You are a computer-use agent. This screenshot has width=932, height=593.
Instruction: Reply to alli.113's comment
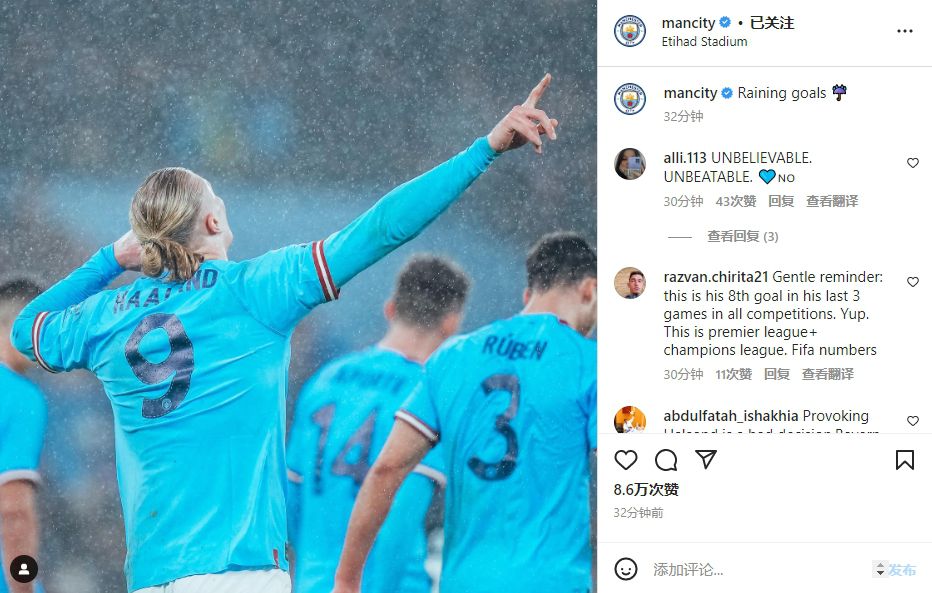781,201
